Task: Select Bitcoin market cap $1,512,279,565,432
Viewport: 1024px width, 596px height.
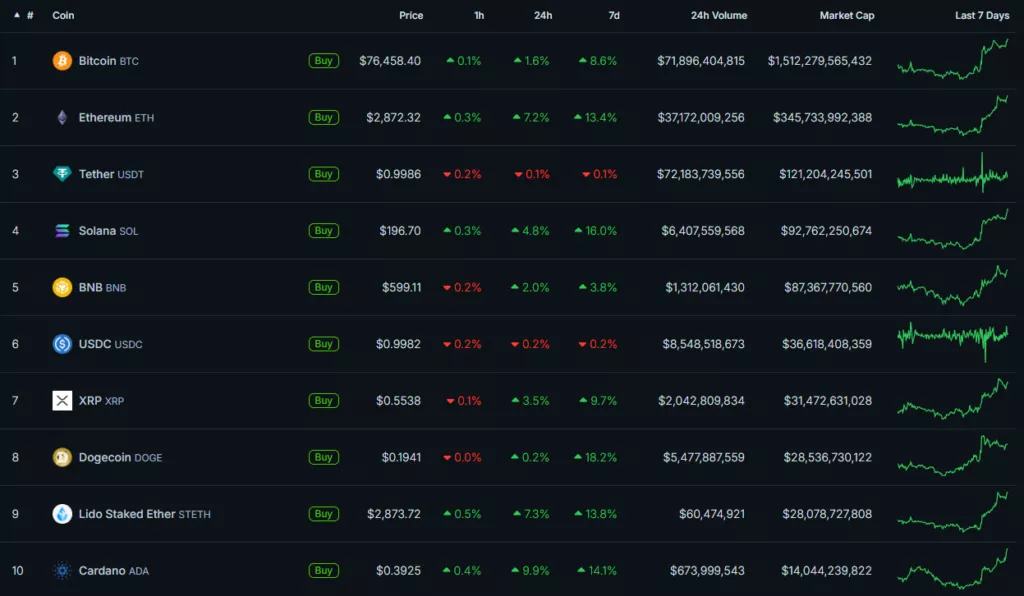Action: (x=820, y=61)
